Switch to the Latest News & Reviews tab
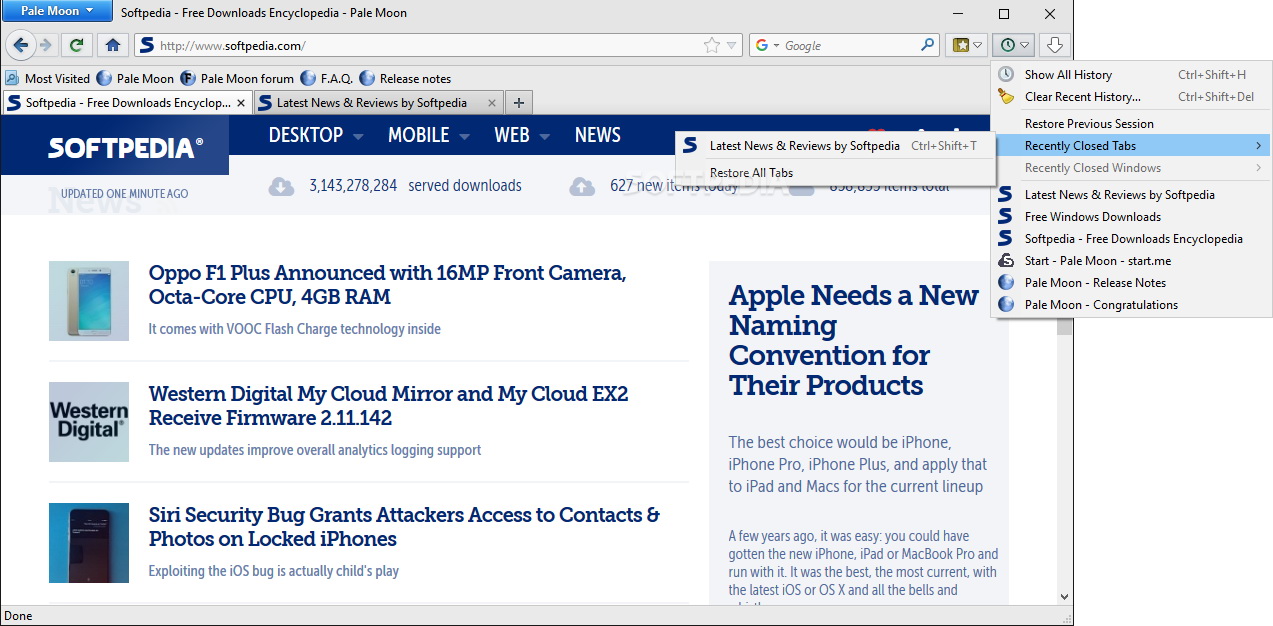Screen dimensions: 1273x626 (x=377, y=102)
